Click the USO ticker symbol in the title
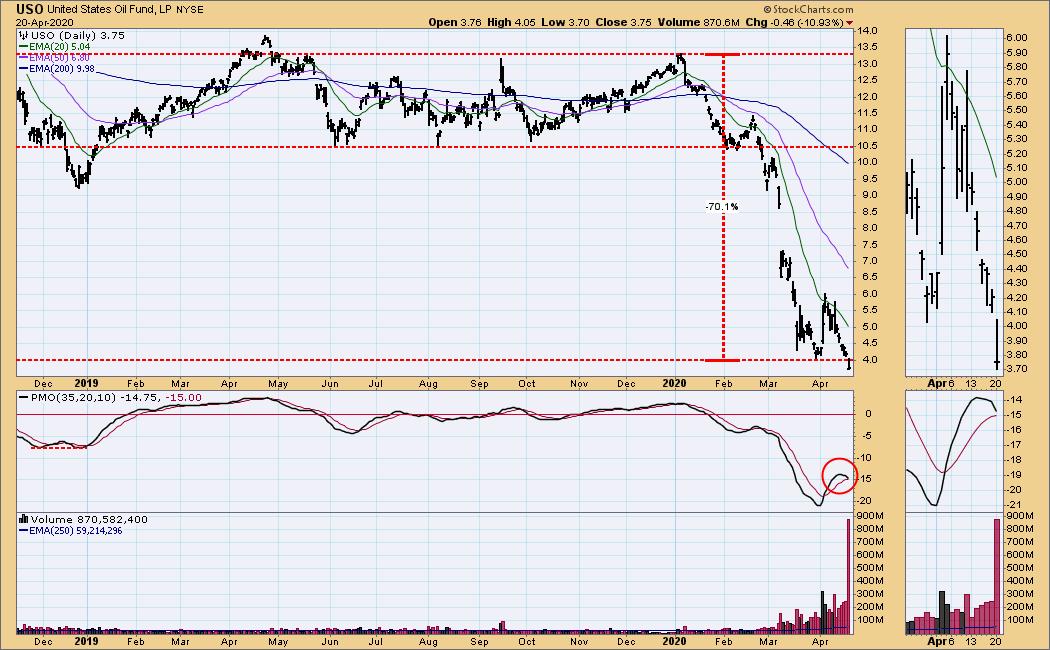Screen dimensions: 1050x650 click(30, 9)
